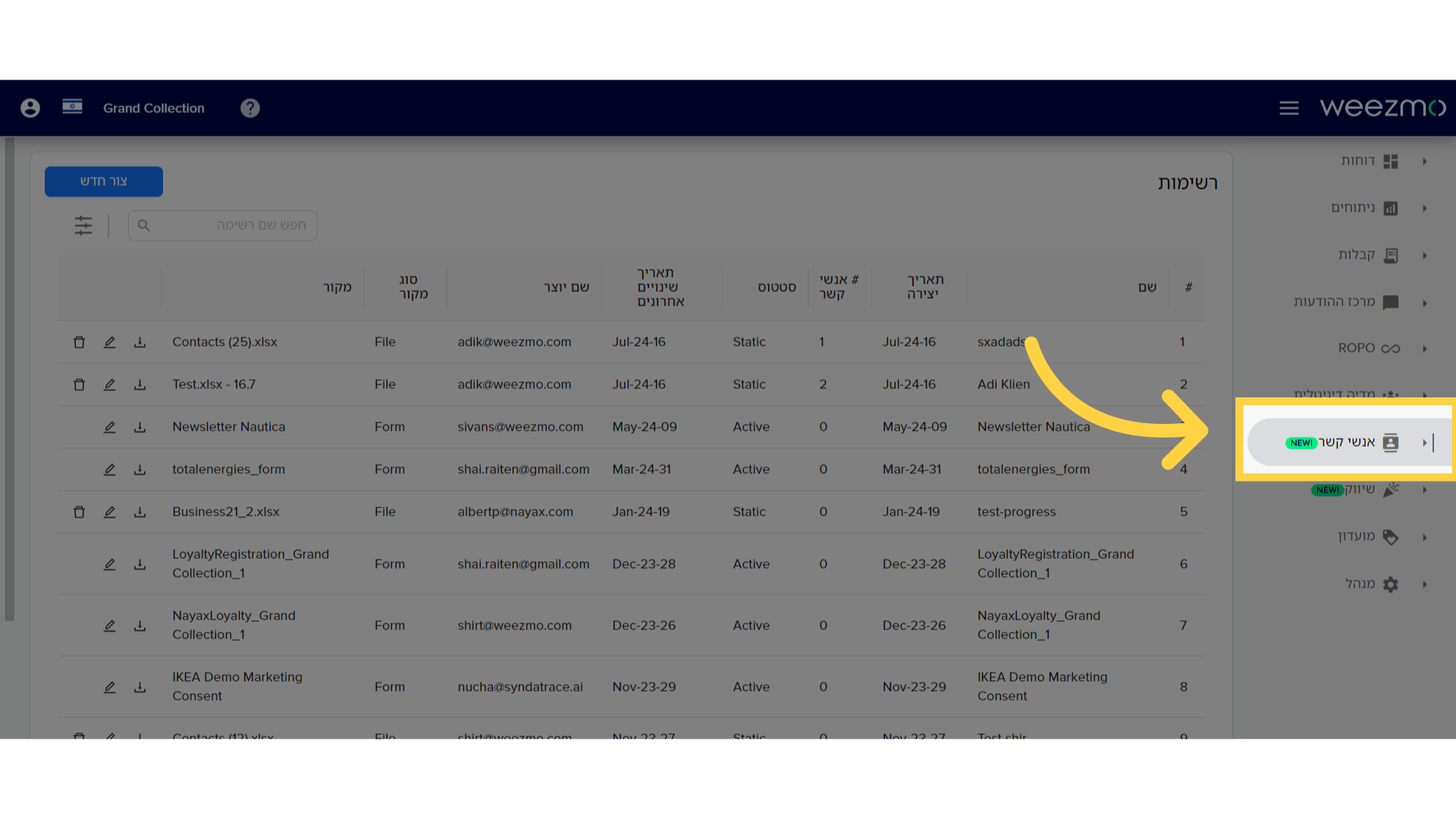Edit the Newsletter Nautica list
The image size is (1456, 819).
[x=109, y=427]
